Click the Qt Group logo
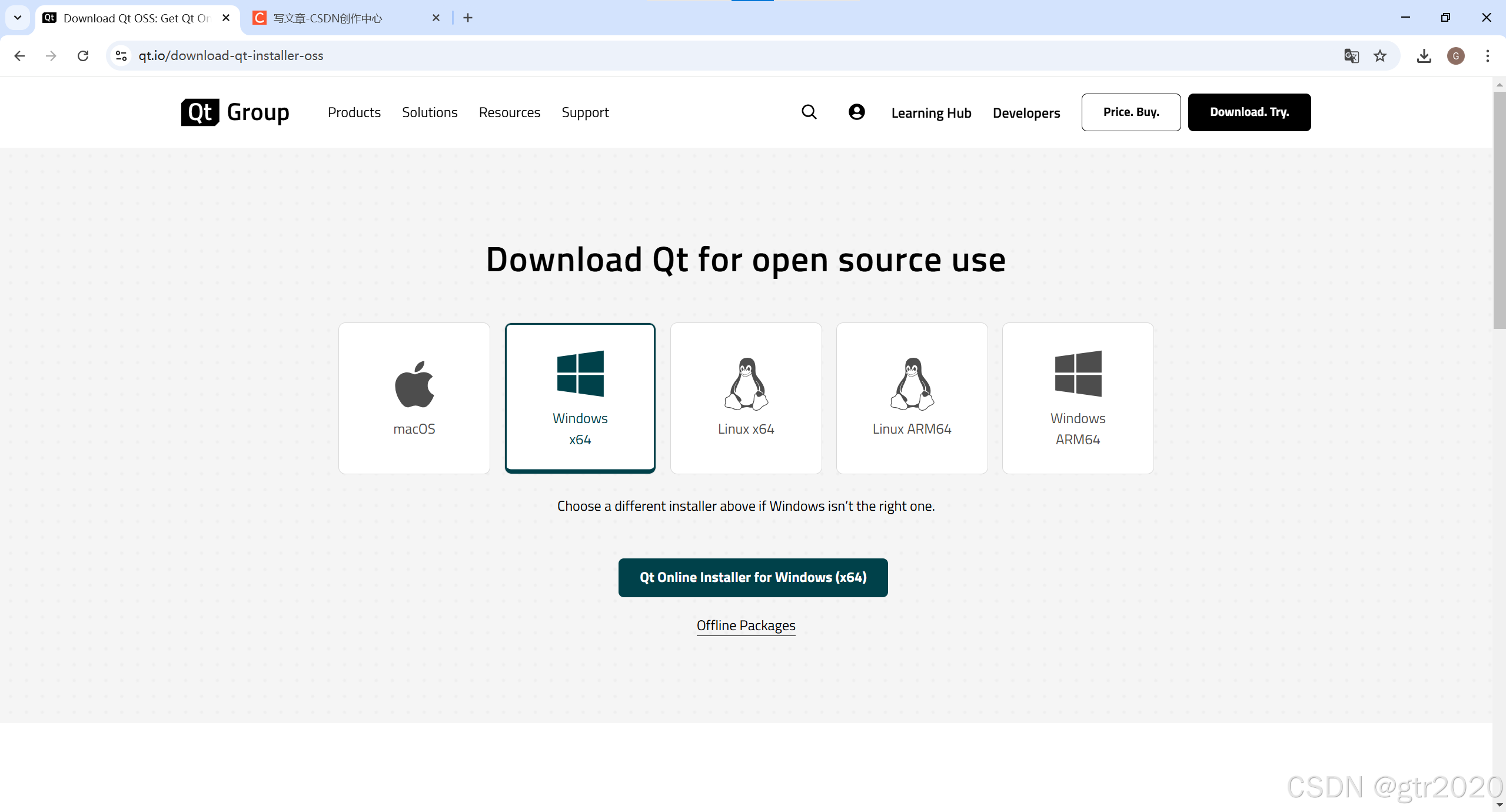This screenshot has width=1506, height=812. tap(235, 112)
